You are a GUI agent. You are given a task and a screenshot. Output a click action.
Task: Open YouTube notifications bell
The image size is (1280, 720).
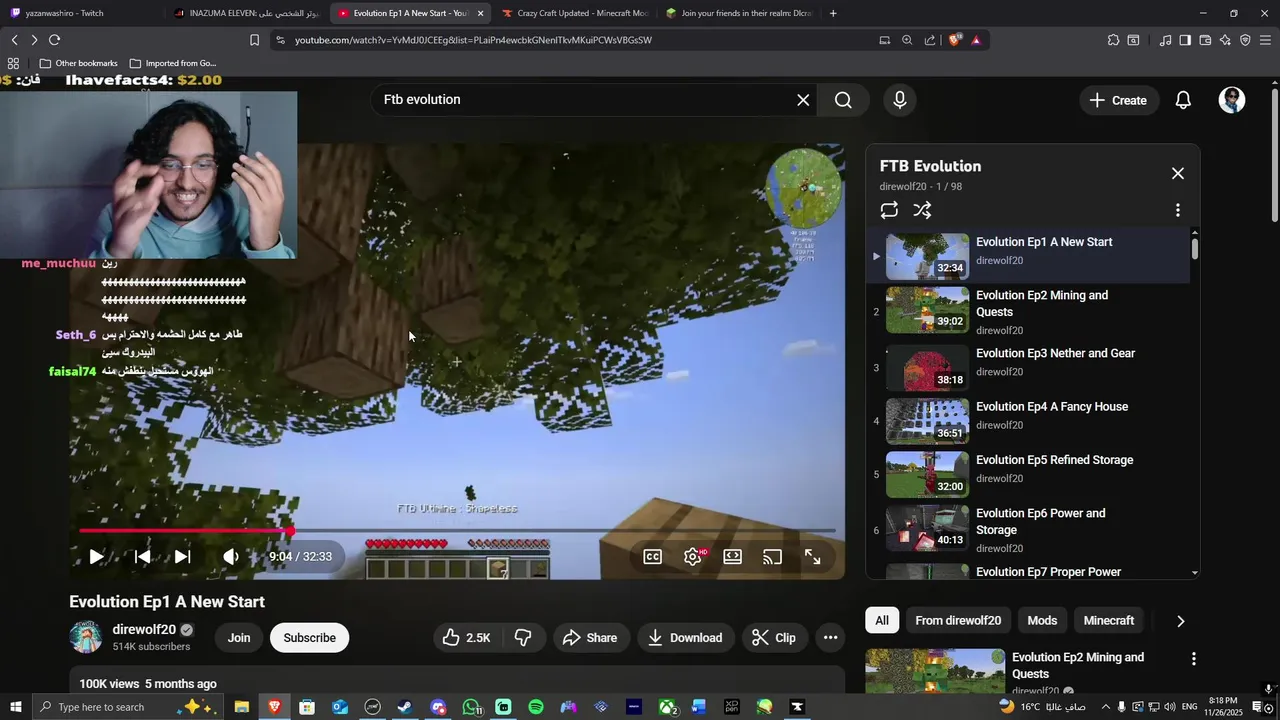(x=1183, y=100)
